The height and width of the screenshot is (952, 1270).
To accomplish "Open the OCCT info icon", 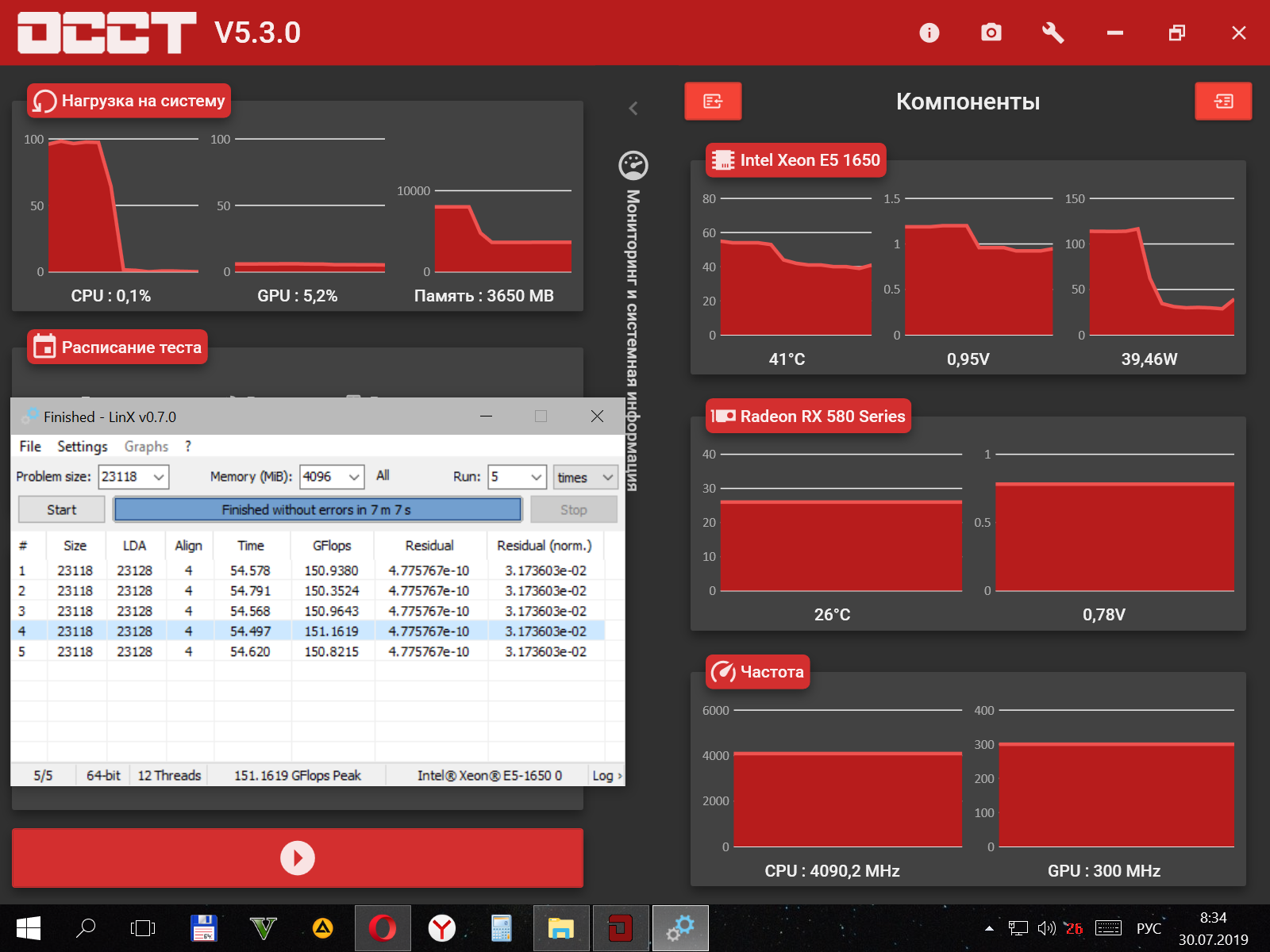I will (929, 33).
